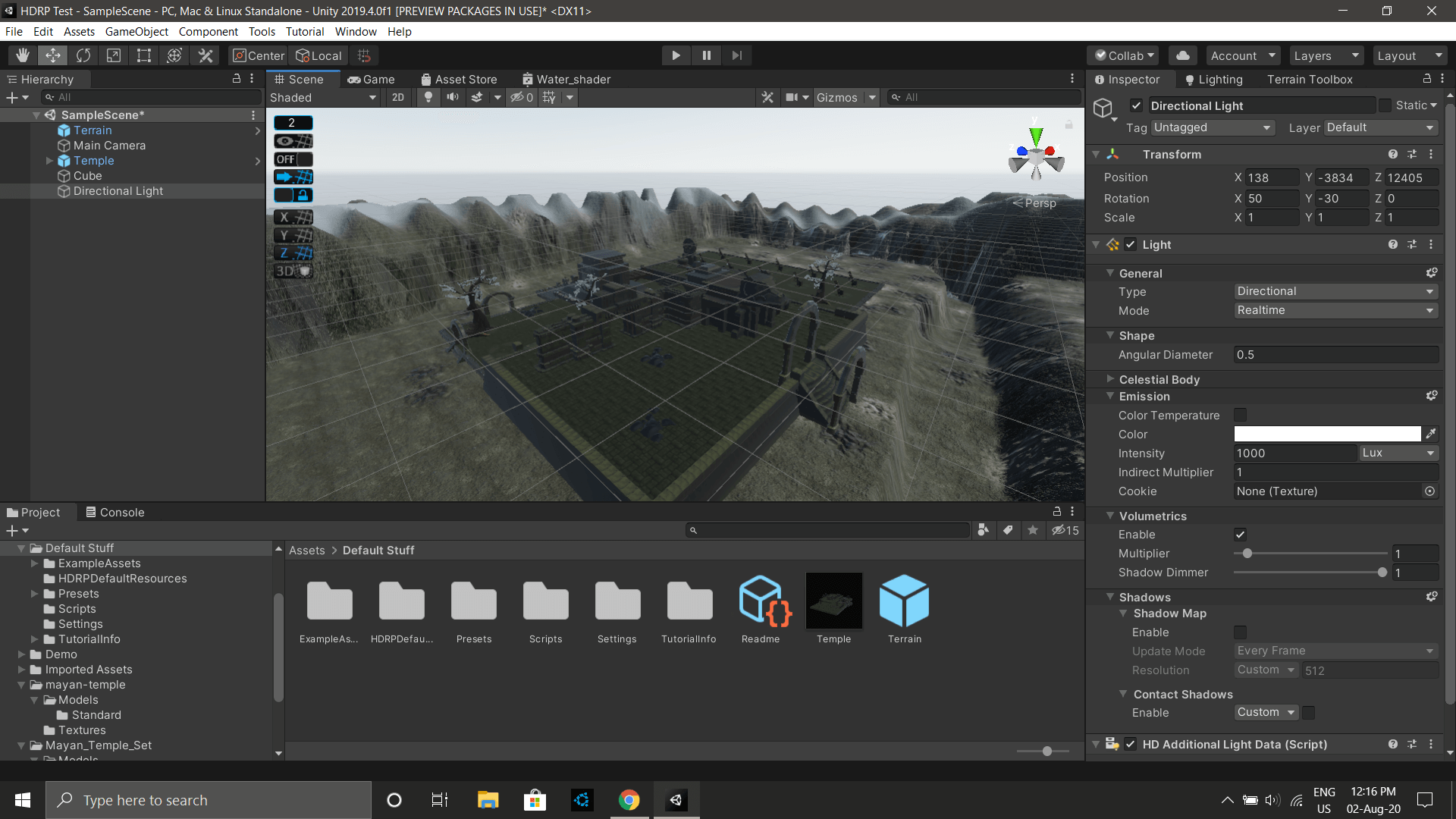
Task: Toggle scene grid visibility icon
Action: (550, 97)
